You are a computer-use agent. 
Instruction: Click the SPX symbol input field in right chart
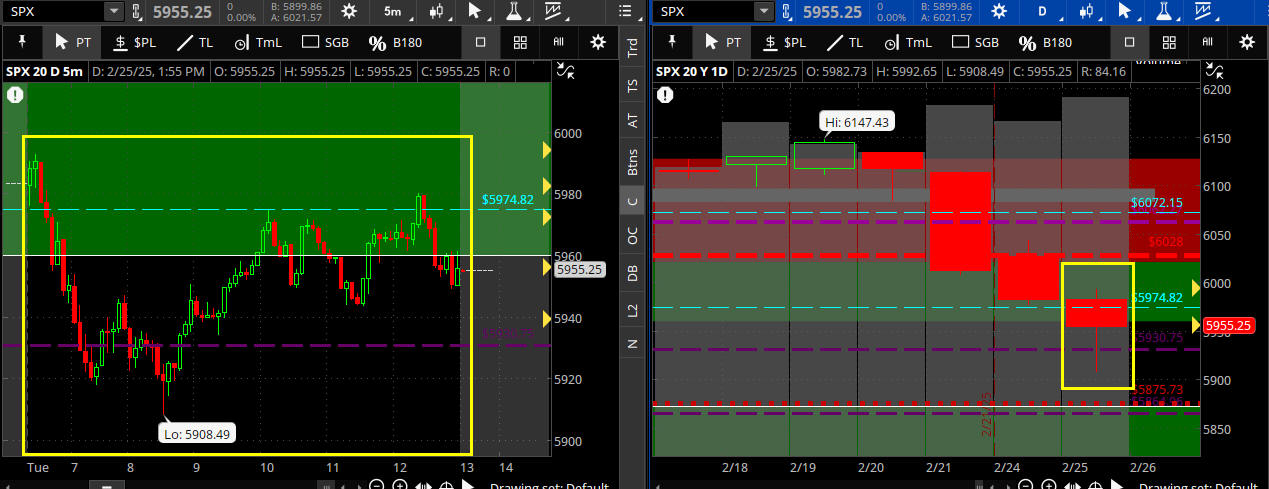click(704, 12)
